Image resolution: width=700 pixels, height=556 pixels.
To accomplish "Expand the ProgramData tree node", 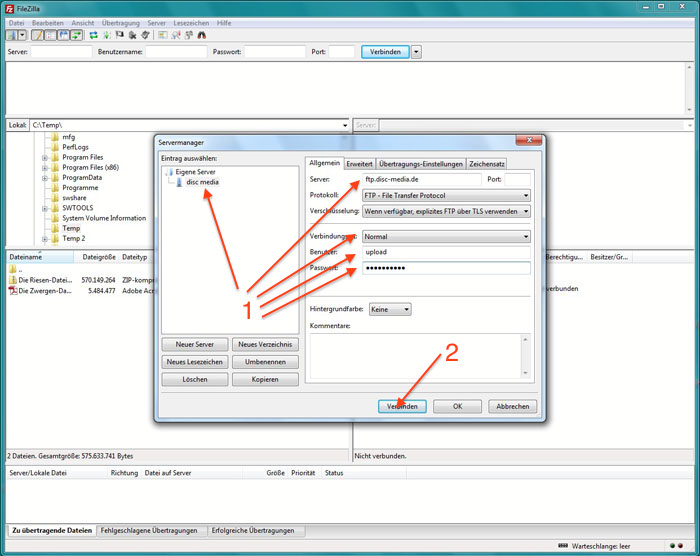I will click(45, 178).
